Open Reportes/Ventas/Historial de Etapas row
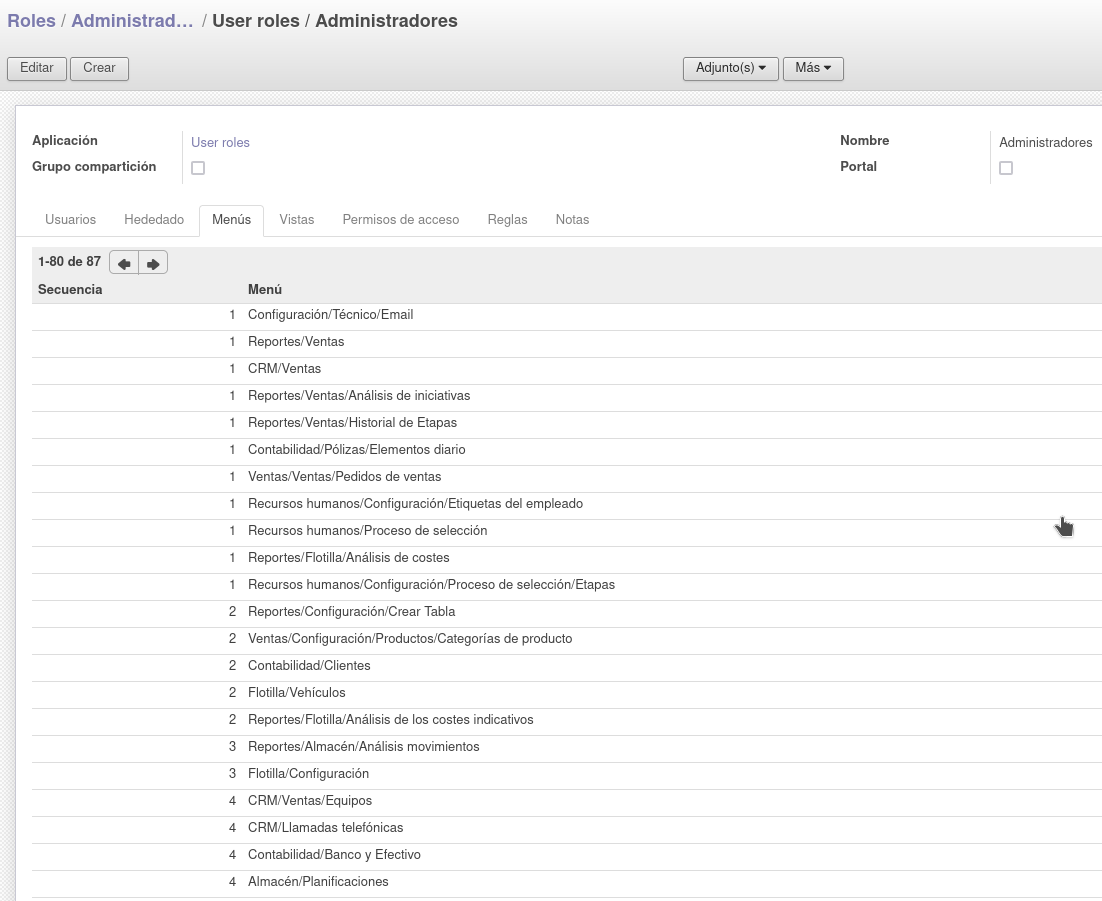Image resolution: width=1102 pixels, height=901 pixels. click(566, 423)
